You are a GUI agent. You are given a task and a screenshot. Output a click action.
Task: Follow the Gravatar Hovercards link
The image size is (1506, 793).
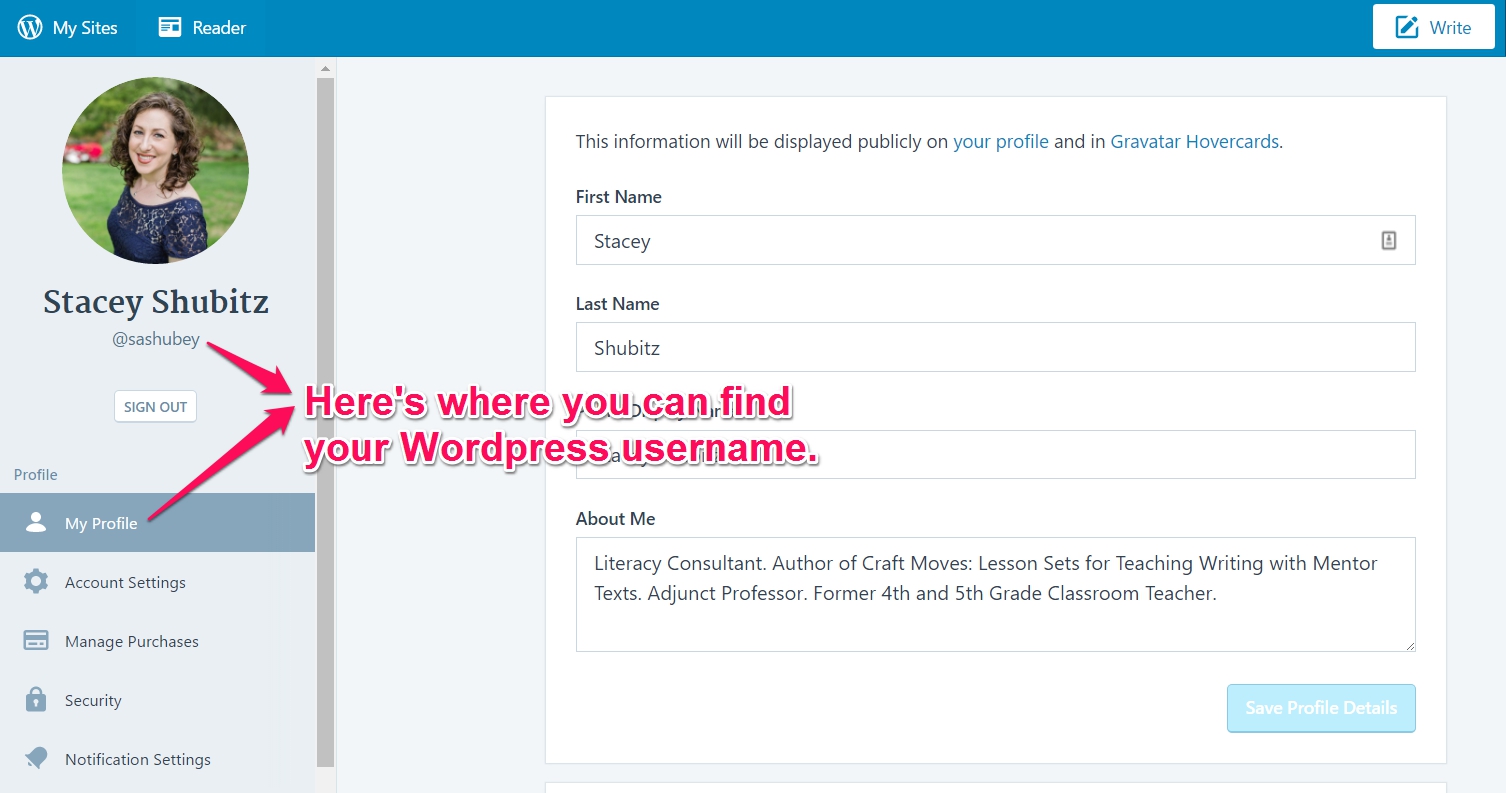(x=1194, y=141)
